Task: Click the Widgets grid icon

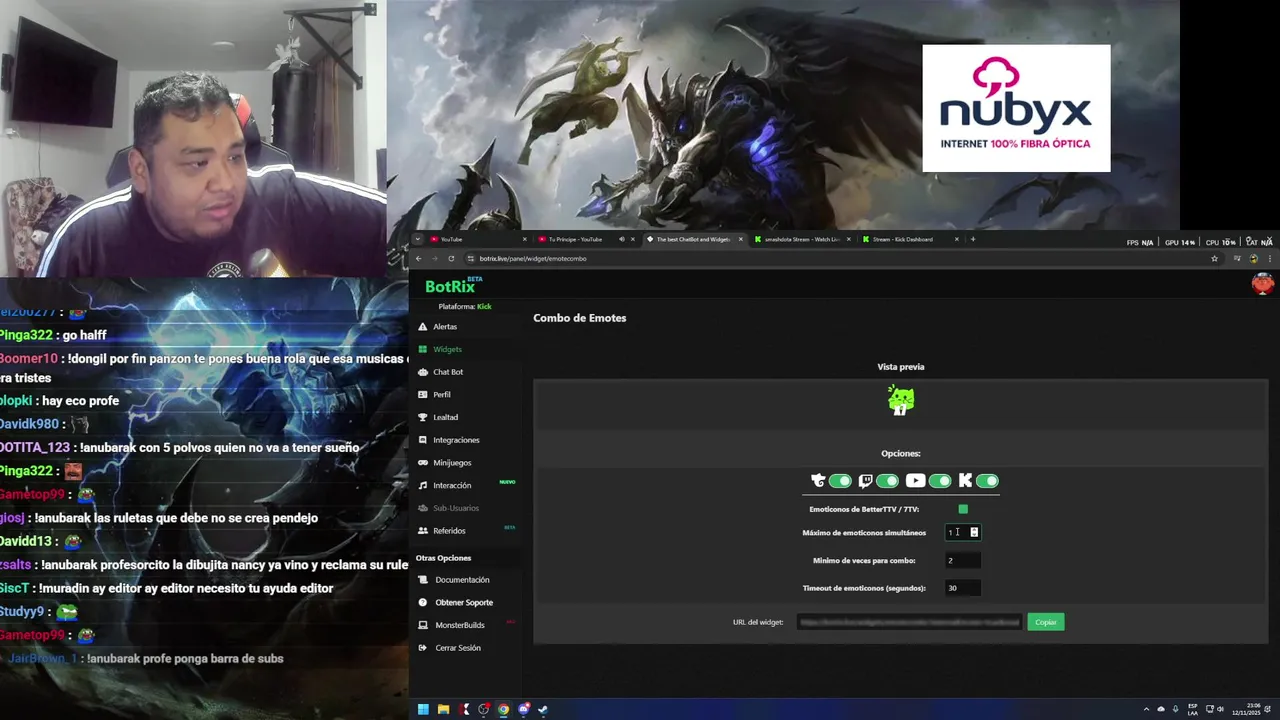Action: (423, 349)
